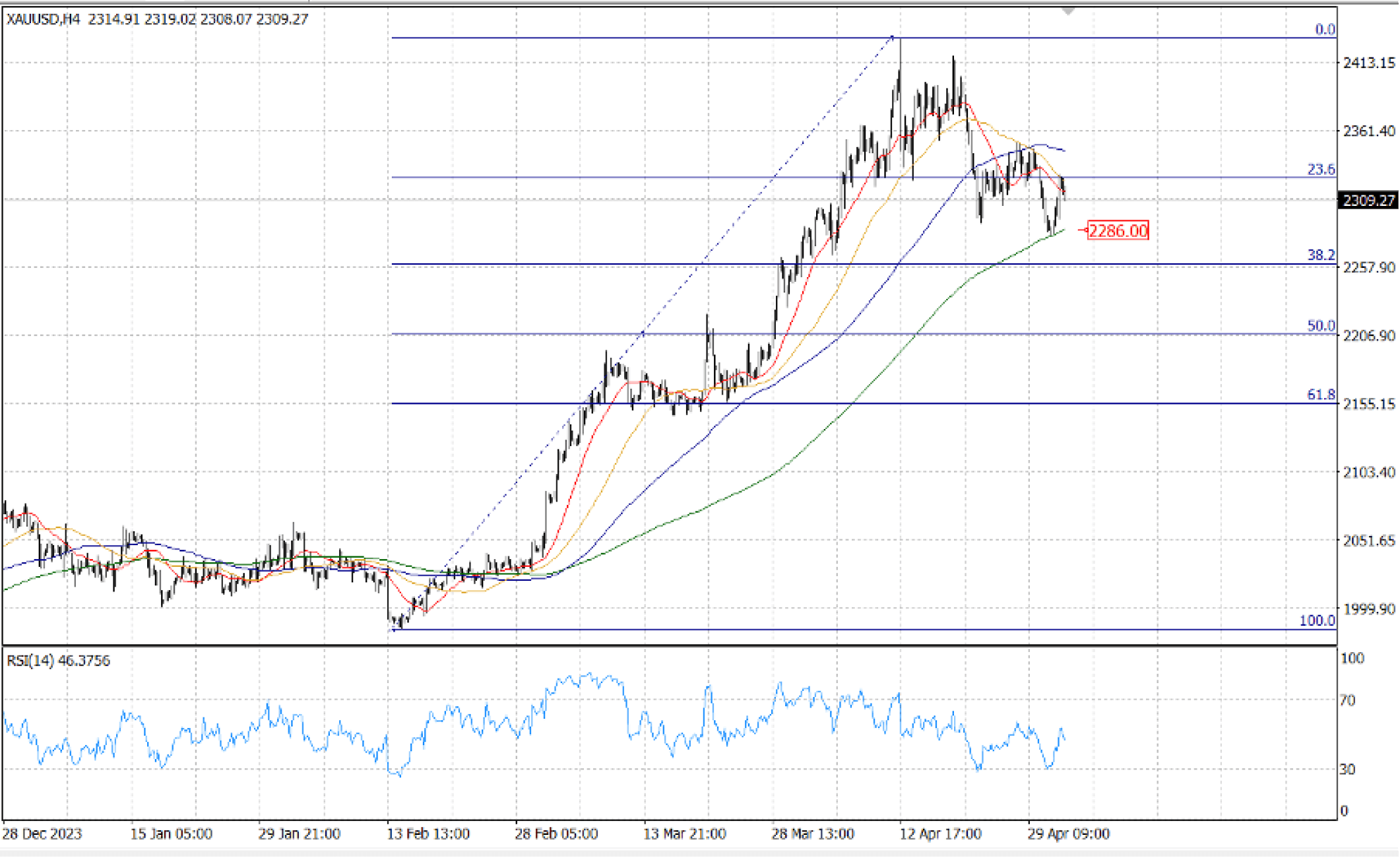Select the 50.0 Fibonacci level label
The height and width of the screenshot is (858, 1400).
1321,326
